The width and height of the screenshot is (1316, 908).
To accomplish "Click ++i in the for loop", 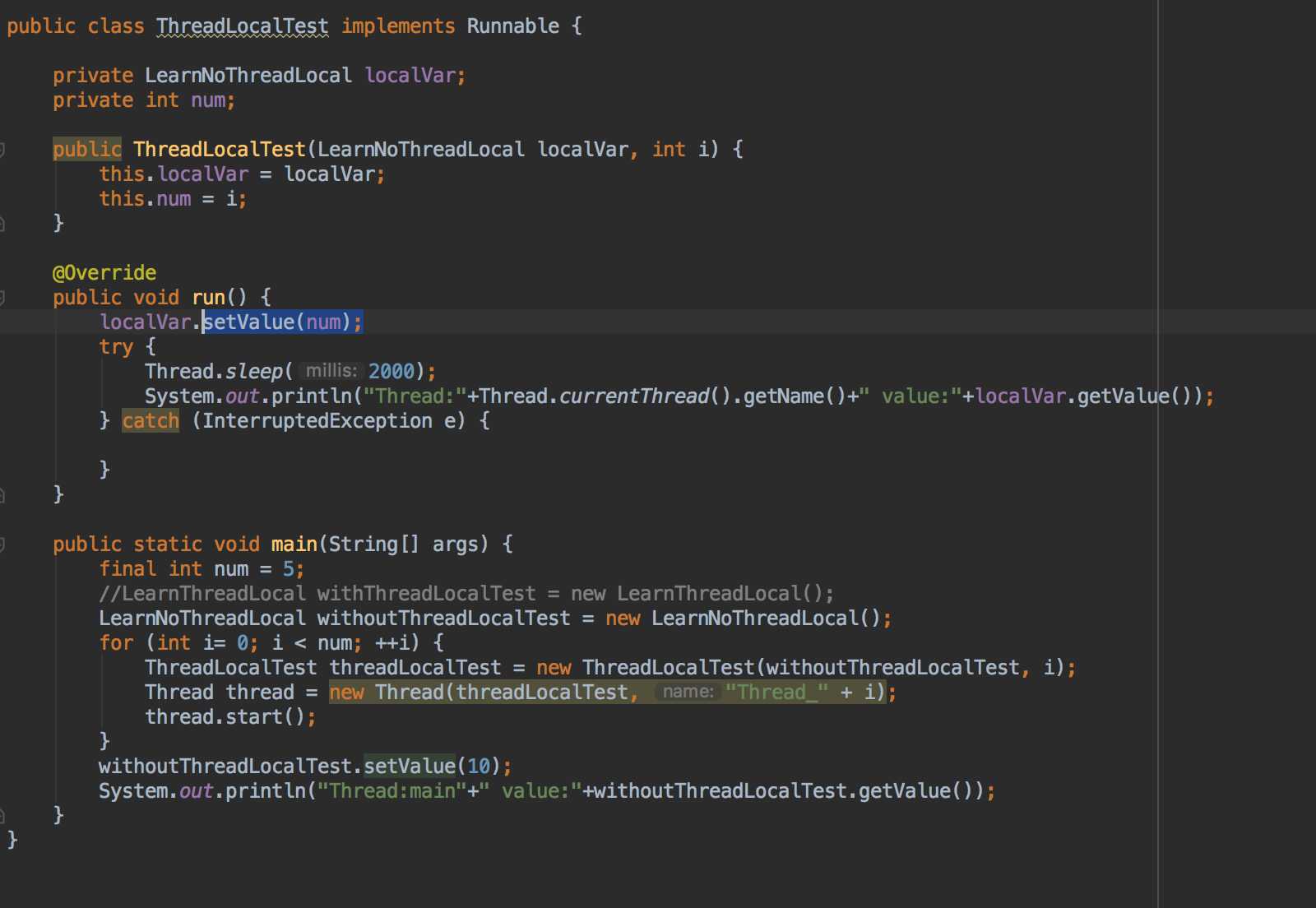I will pos(392,643).
